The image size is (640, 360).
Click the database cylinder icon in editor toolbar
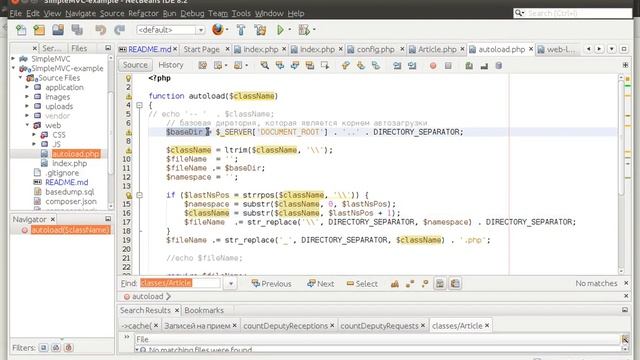point(498,65)
